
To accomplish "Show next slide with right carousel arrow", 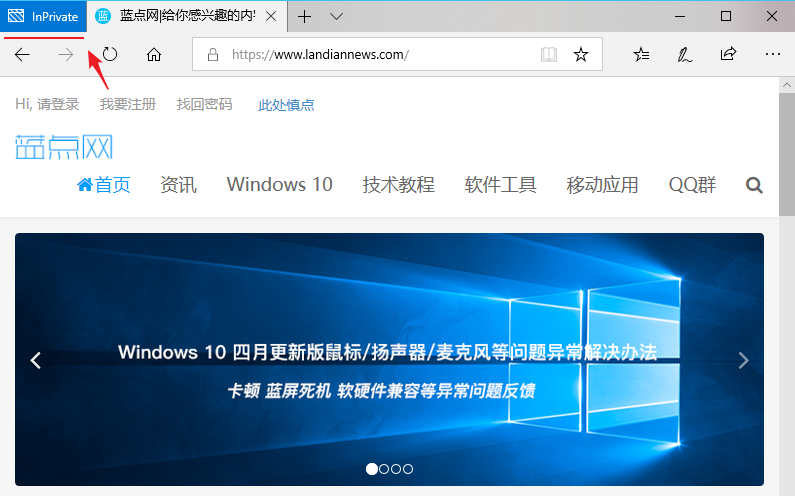I will pyautogui.click(x=743, y=361).
